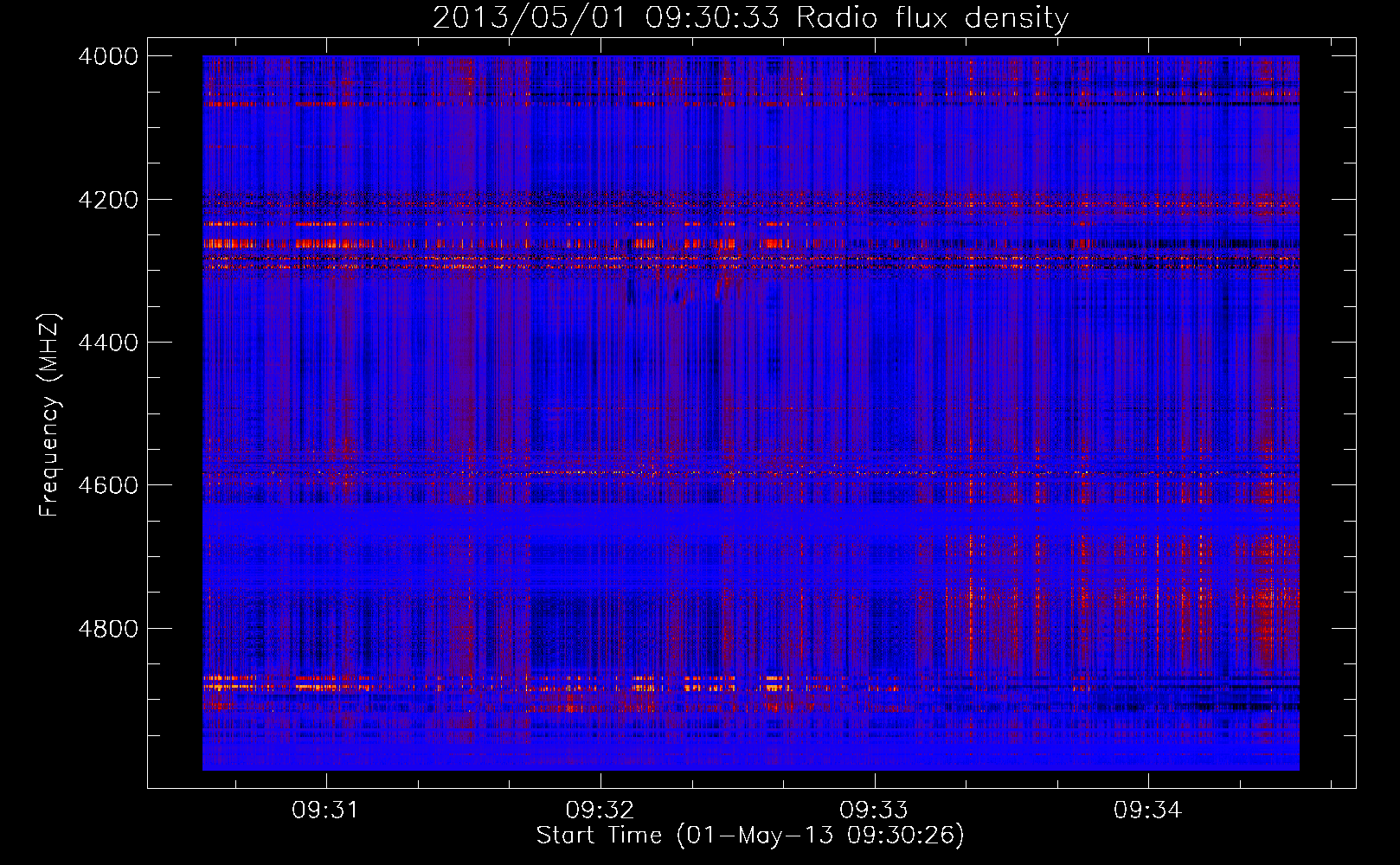
Task: Click the 4200 frequency tick label
Action: [108, 200]
